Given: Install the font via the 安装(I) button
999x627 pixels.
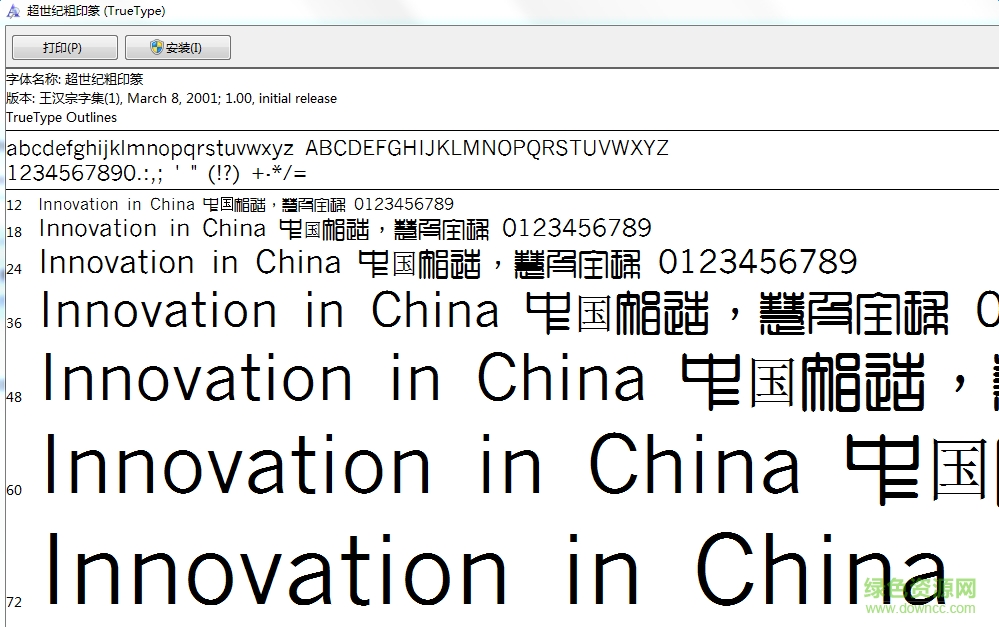Looking at the screenshot, I should [x=177, y=47].
